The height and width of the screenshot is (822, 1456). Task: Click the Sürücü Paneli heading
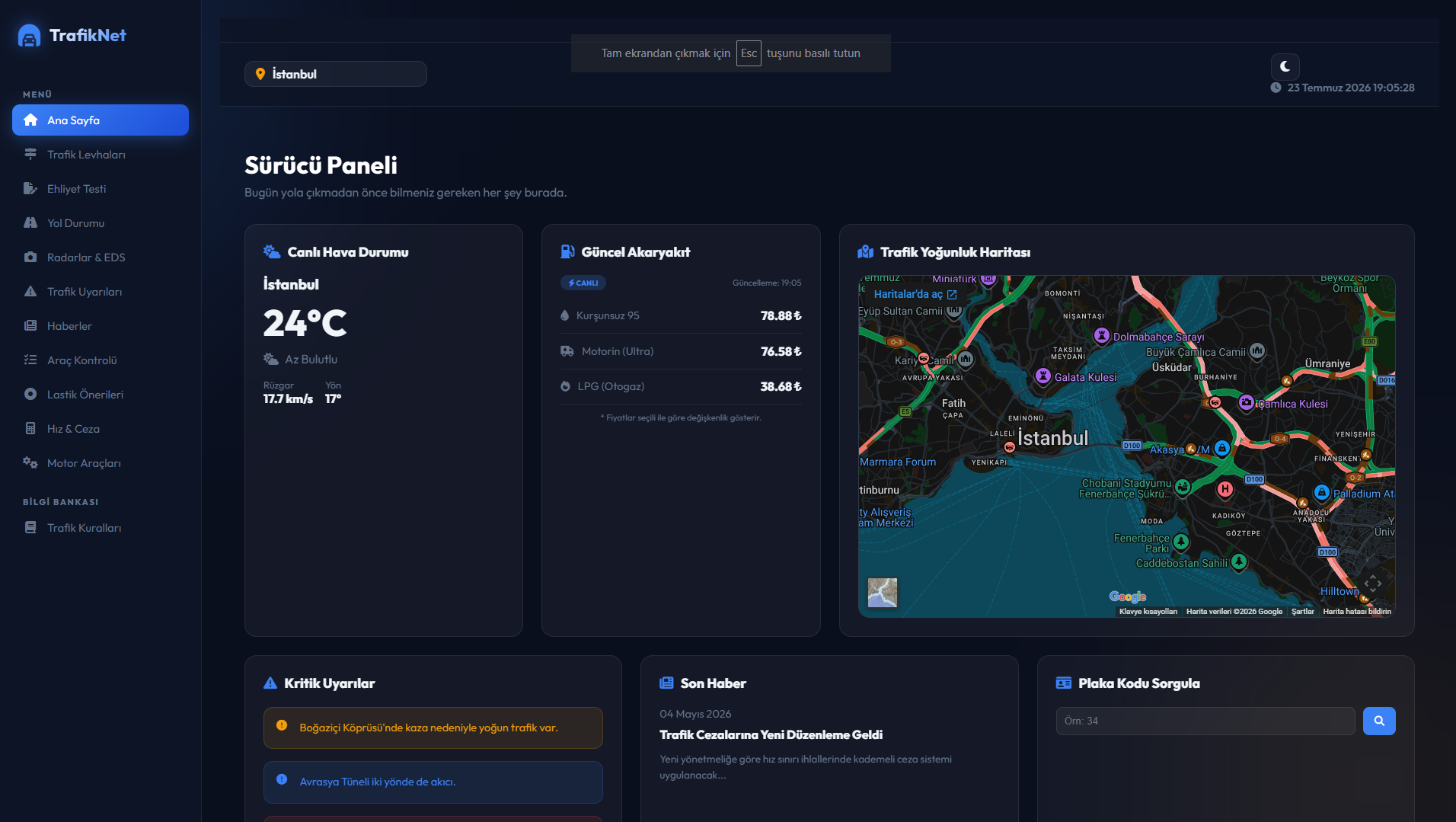tap(321, 165)
